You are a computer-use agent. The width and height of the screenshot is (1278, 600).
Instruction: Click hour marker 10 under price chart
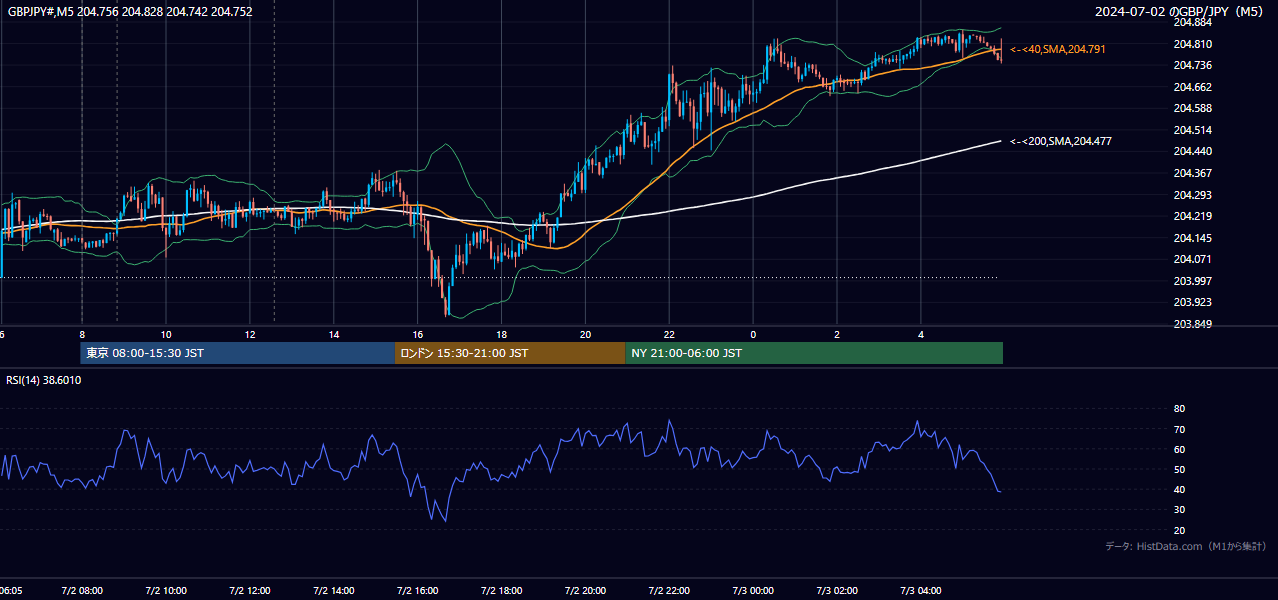pyautogui.click(x=166, y=334)
